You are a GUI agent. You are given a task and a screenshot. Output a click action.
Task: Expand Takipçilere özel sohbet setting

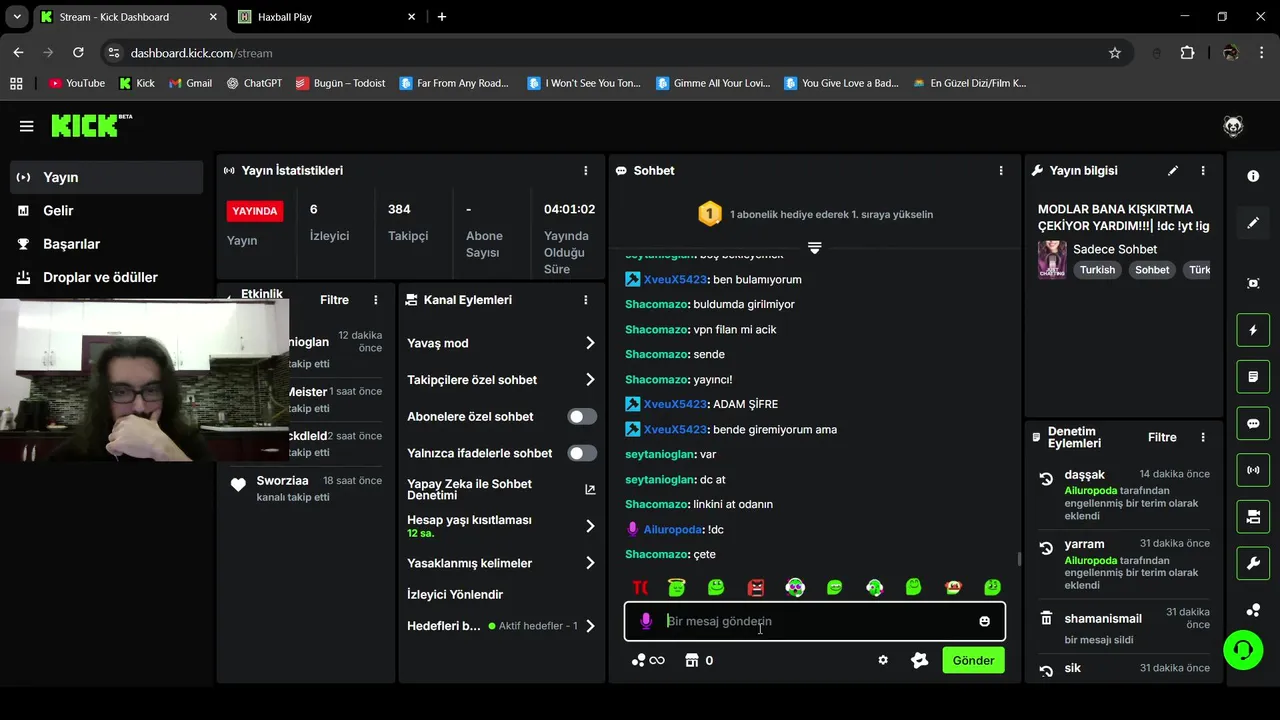tap(501, 380)
